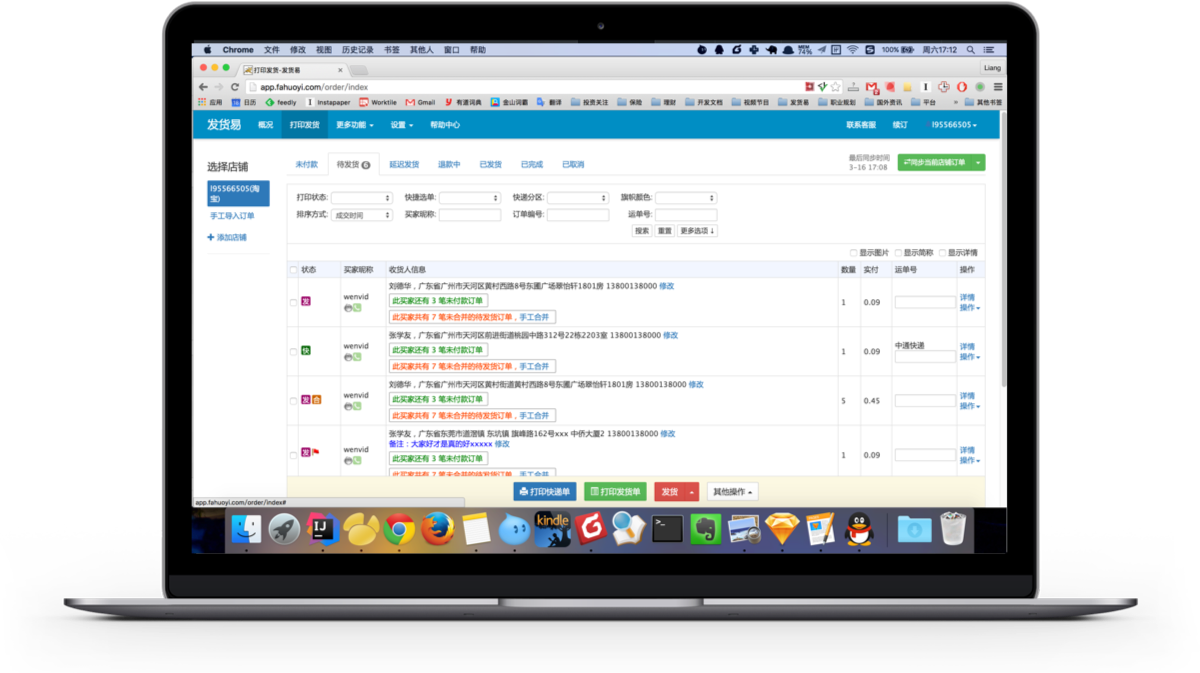Switch to the 已完成 tab

pyautogui.click(x=532, y=164)
